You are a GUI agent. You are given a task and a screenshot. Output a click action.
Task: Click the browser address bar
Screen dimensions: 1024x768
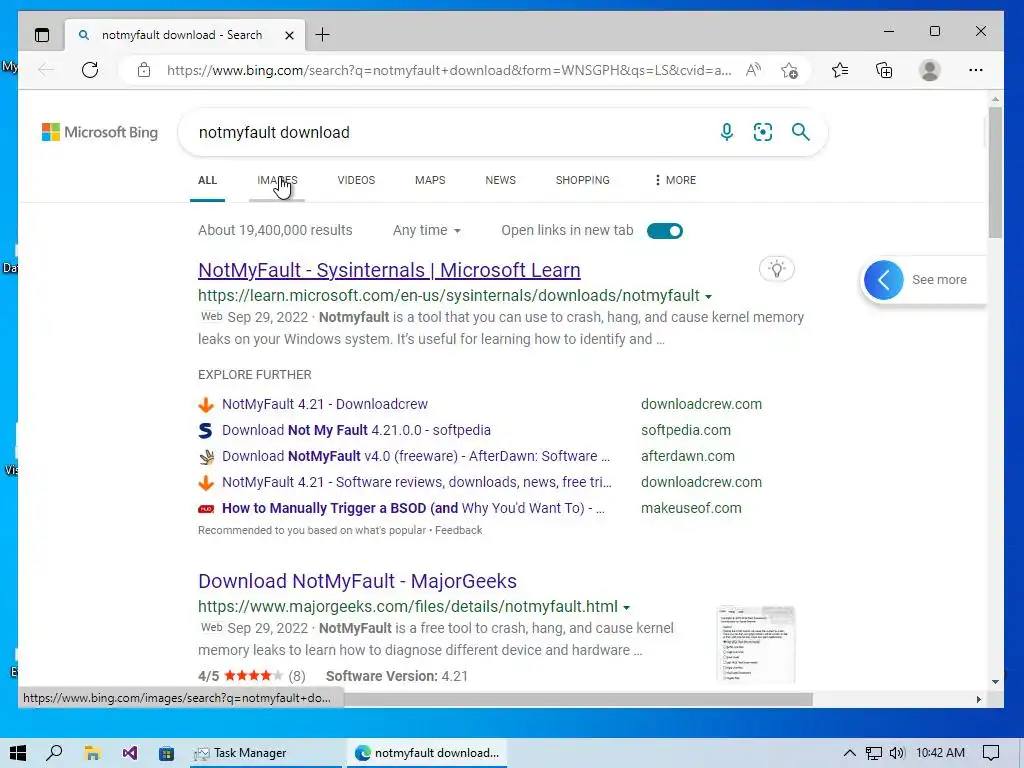tap(448, 70)
